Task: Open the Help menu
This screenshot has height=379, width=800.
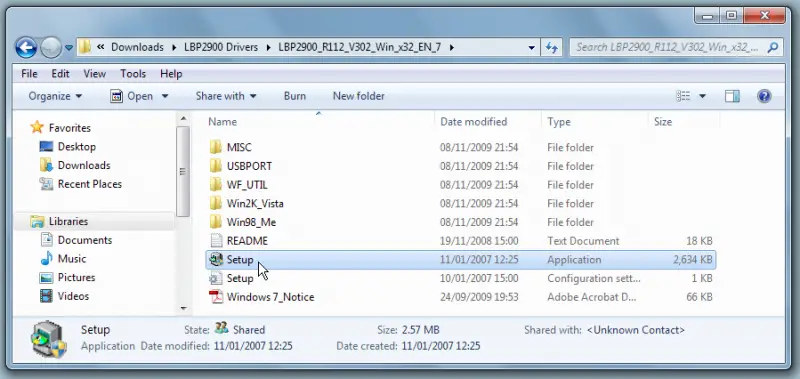Action: (171, 74)
